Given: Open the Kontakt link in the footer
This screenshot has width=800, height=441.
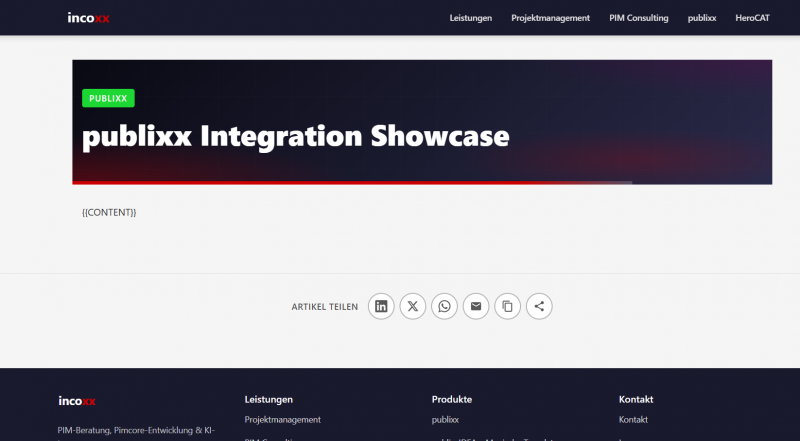Looking at the screenshot, I should (633, 420).
